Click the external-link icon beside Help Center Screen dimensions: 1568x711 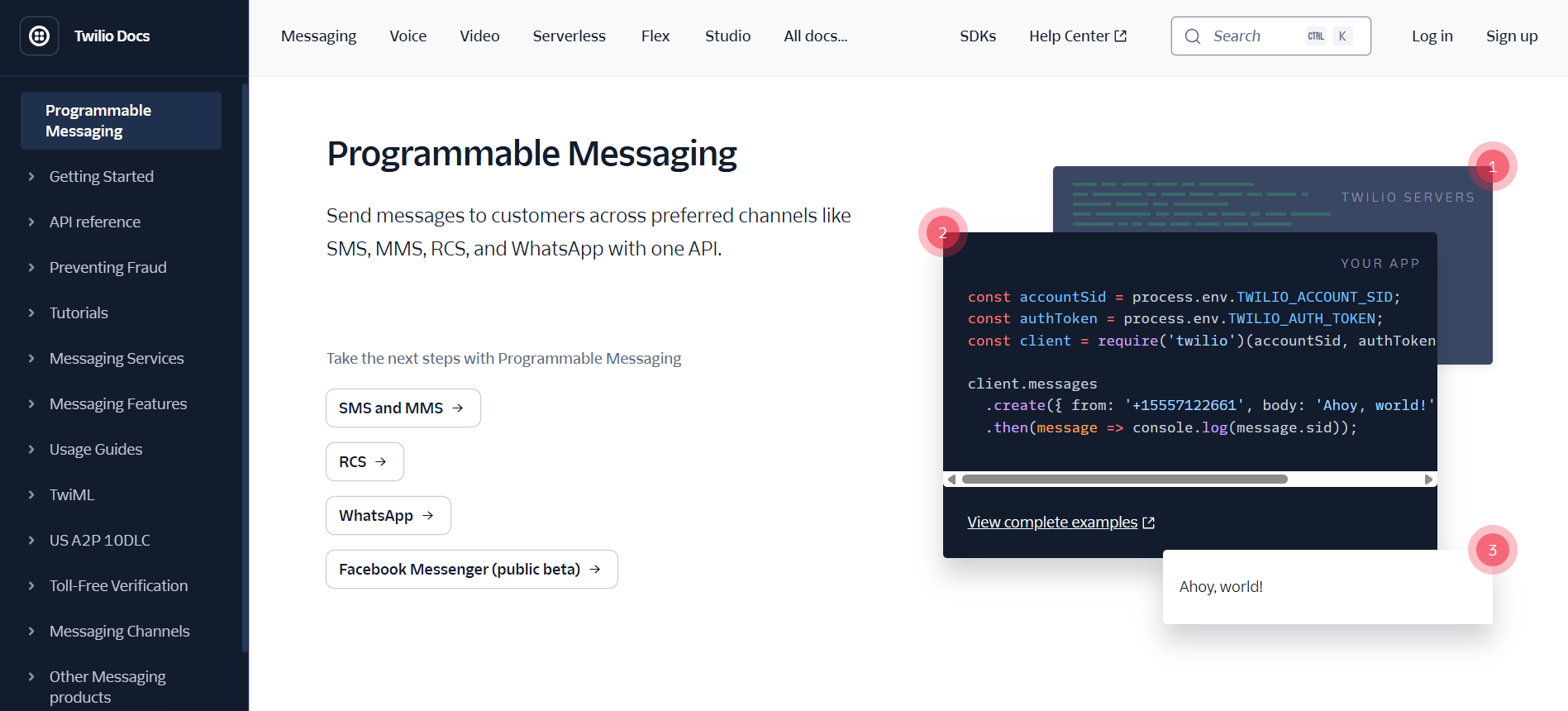point(1121,36)
